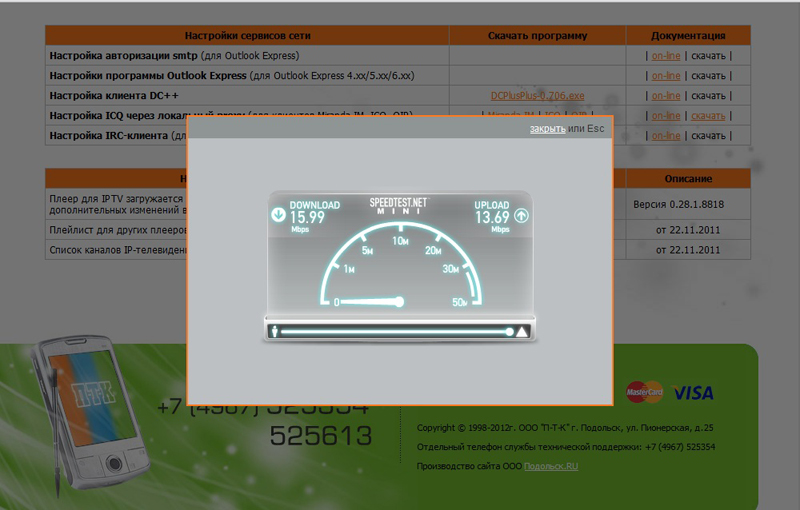
Task: Click the triangle server icon on progress bar
Action: click(522, 331)
